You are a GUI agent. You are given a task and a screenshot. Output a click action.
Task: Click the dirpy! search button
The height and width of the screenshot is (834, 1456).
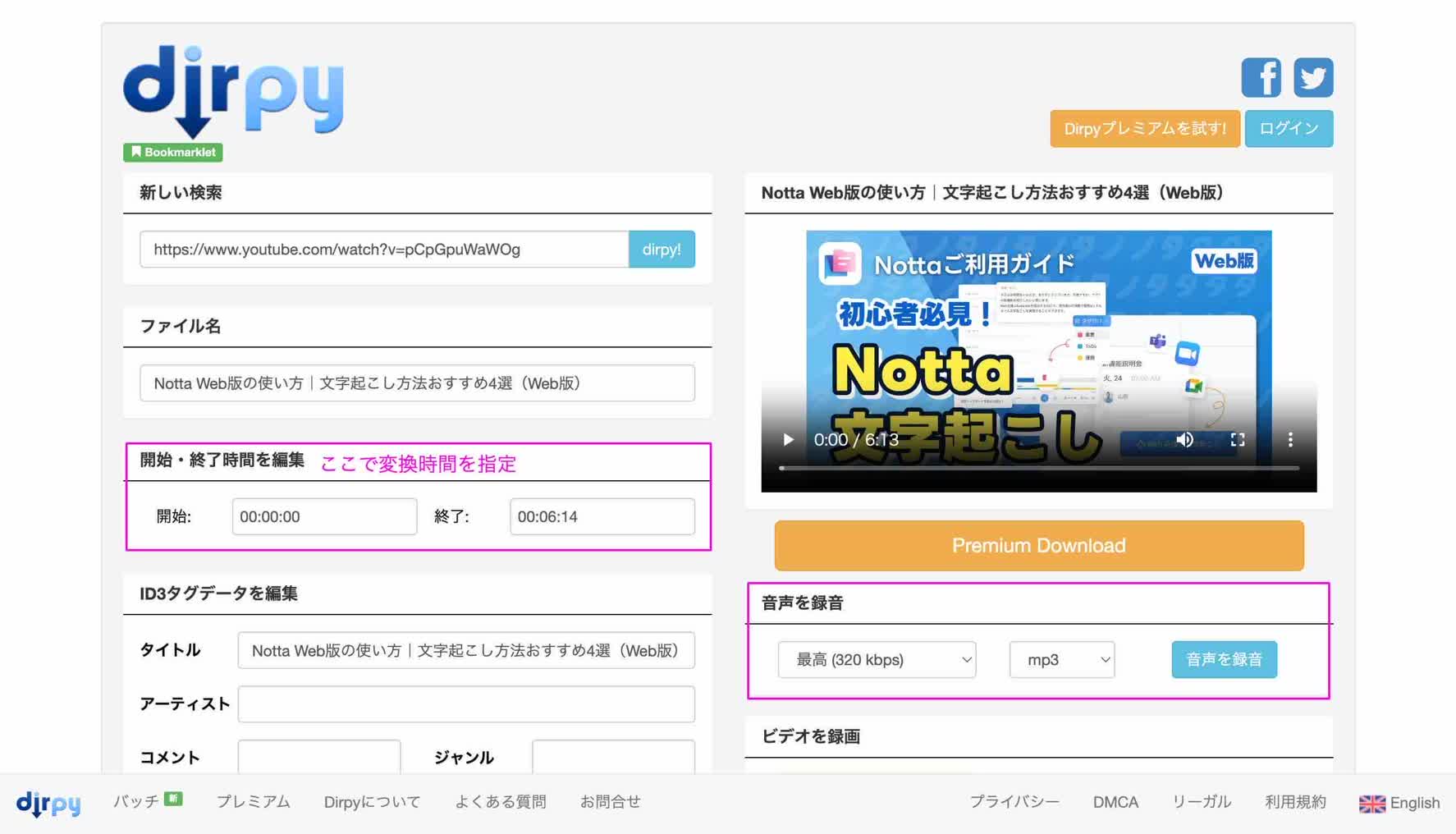662,249
